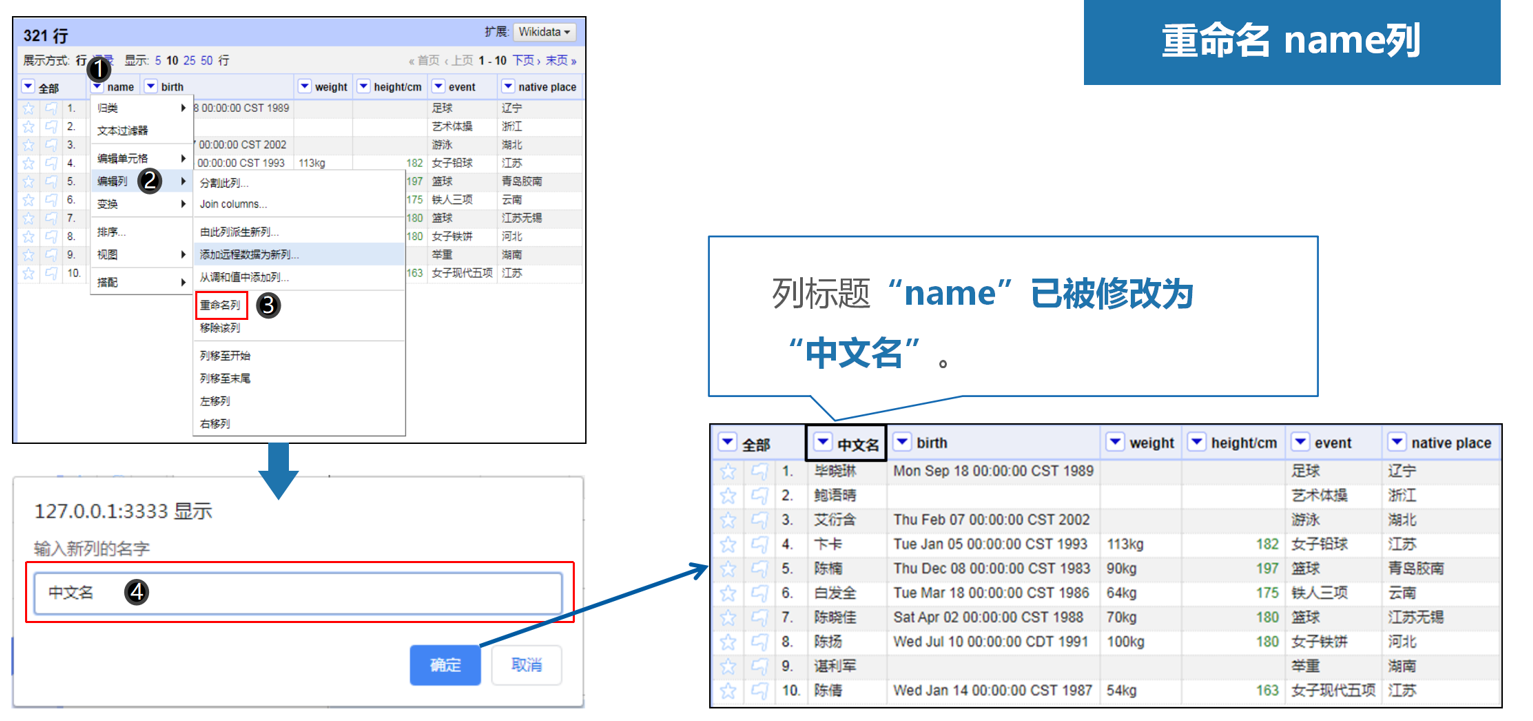Image resolution: width=1533 pixels, height=721 pixels.
Task: Flag row 5 陈楠 in the 中文名 table
Action: tap(760, 568)
